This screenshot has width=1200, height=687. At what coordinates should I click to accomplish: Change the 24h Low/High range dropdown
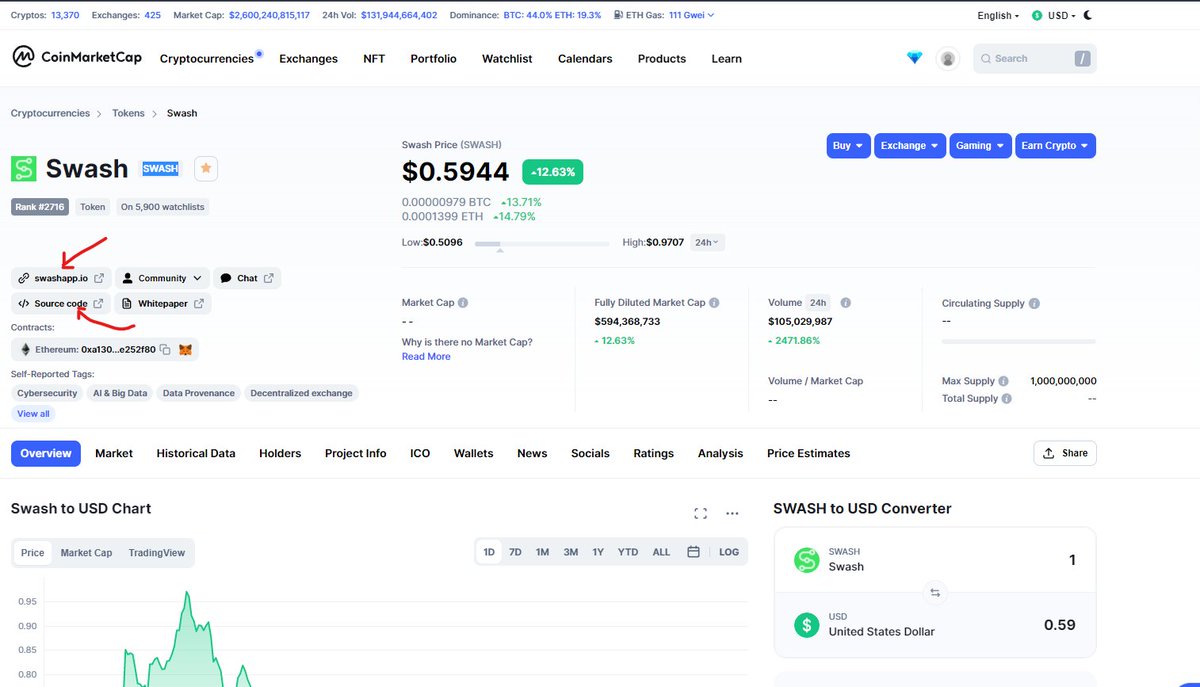pos(709,242)
